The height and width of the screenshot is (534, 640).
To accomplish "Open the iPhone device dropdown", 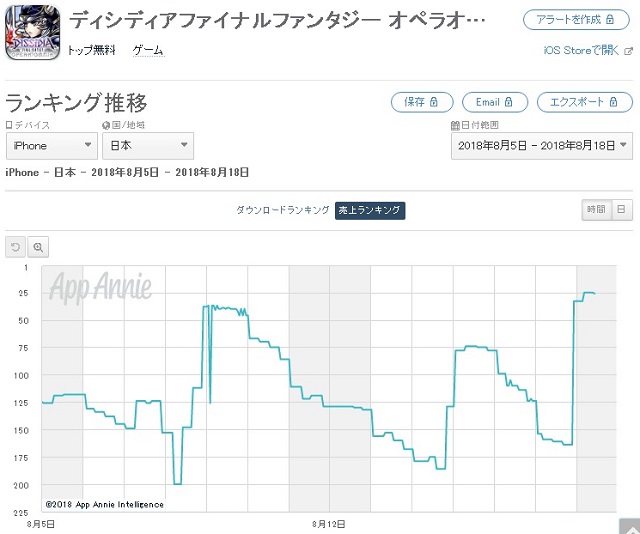I will click(x=52, y=146).
